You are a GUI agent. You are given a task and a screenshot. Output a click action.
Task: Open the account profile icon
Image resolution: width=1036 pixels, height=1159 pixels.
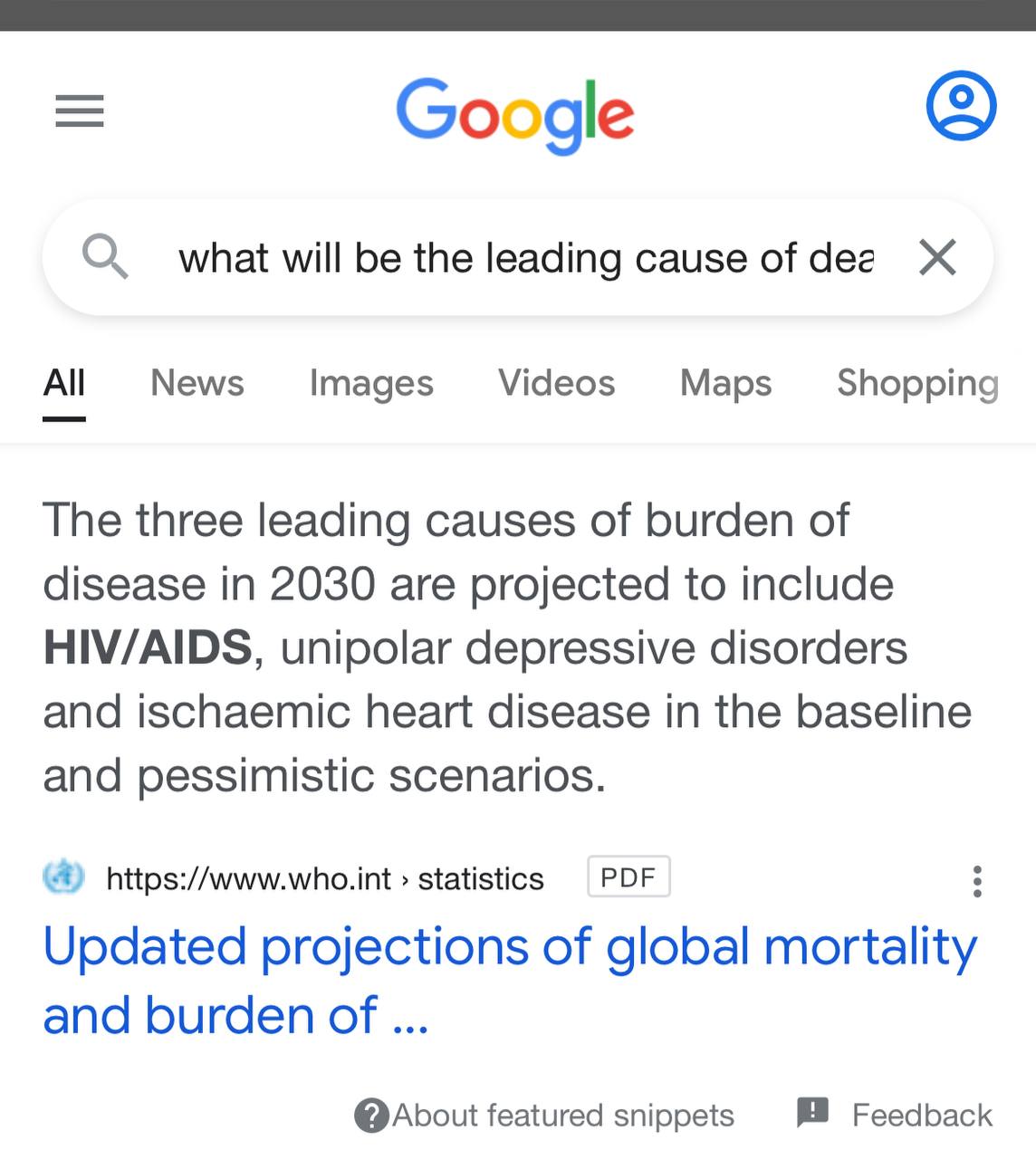tap(961, 106)
